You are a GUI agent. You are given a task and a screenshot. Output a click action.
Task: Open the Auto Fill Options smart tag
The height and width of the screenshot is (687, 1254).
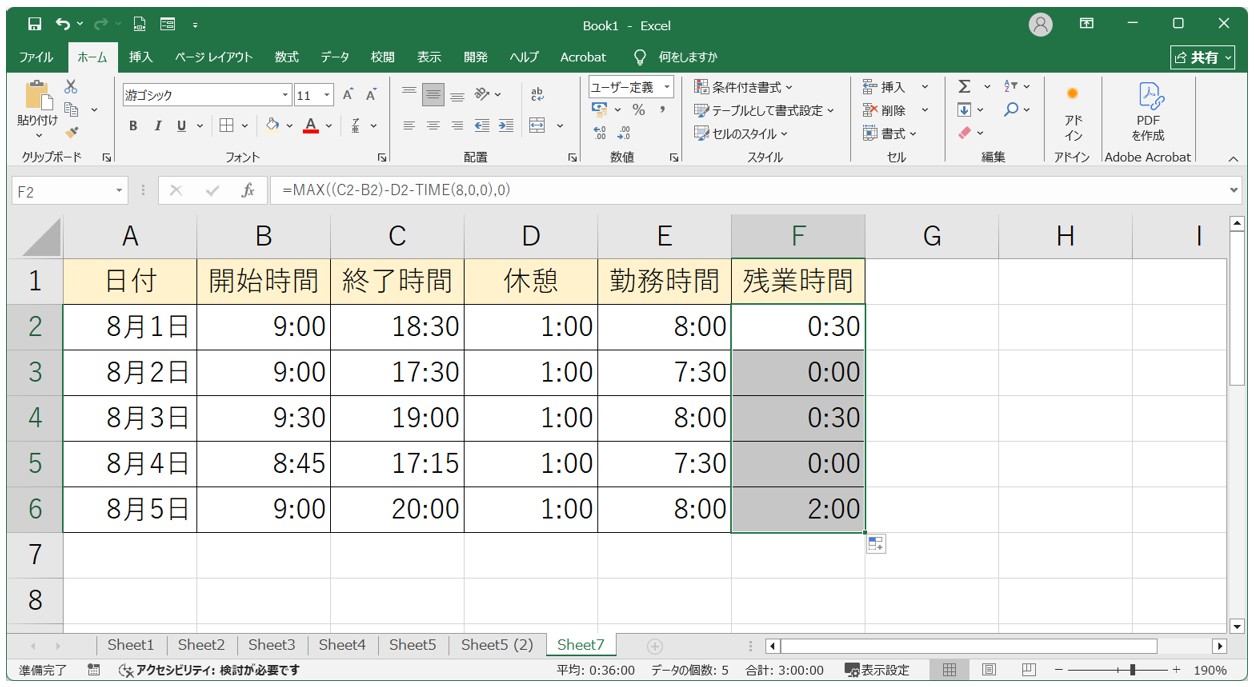point(876,543)
